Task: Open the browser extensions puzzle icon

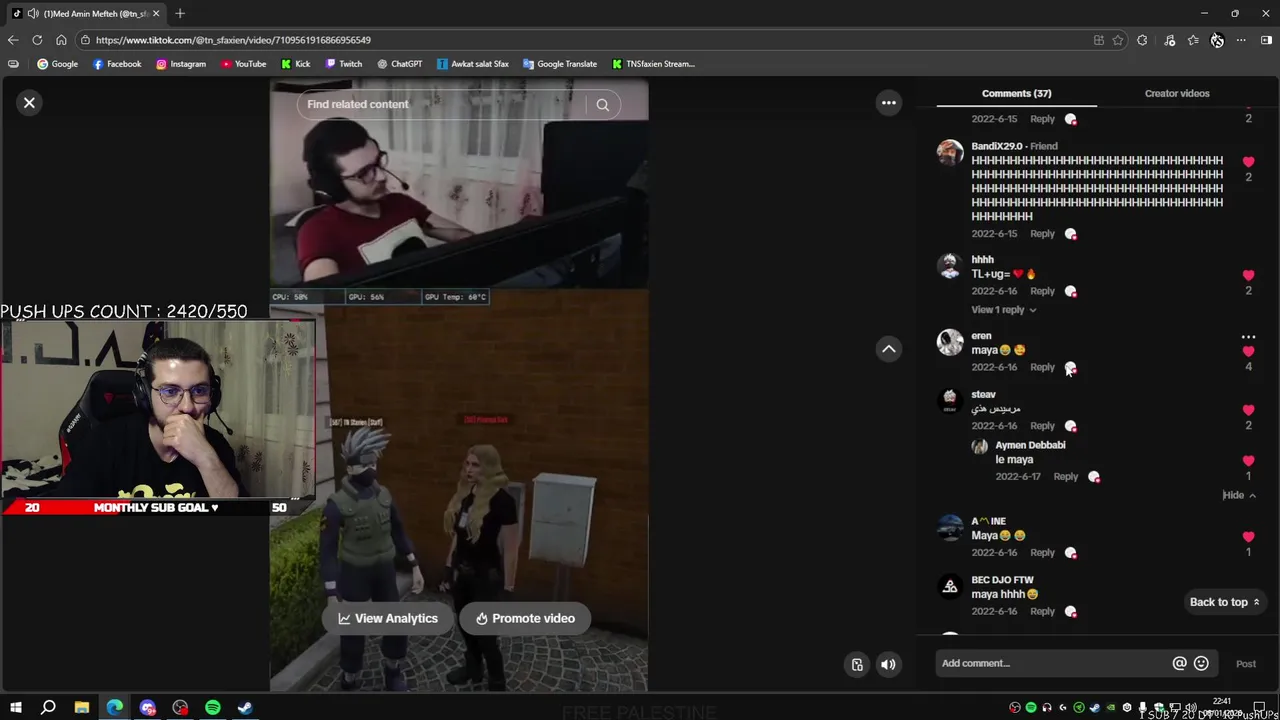Action: [1142, 40]
